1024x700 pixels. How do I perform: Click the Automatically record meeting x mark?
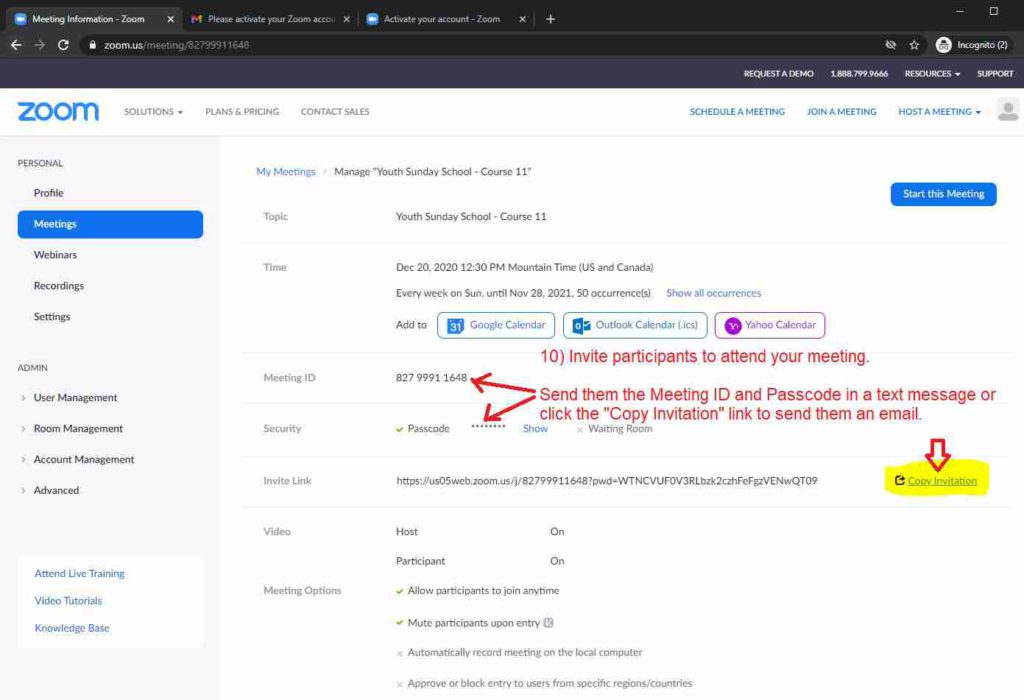(399, 653)
